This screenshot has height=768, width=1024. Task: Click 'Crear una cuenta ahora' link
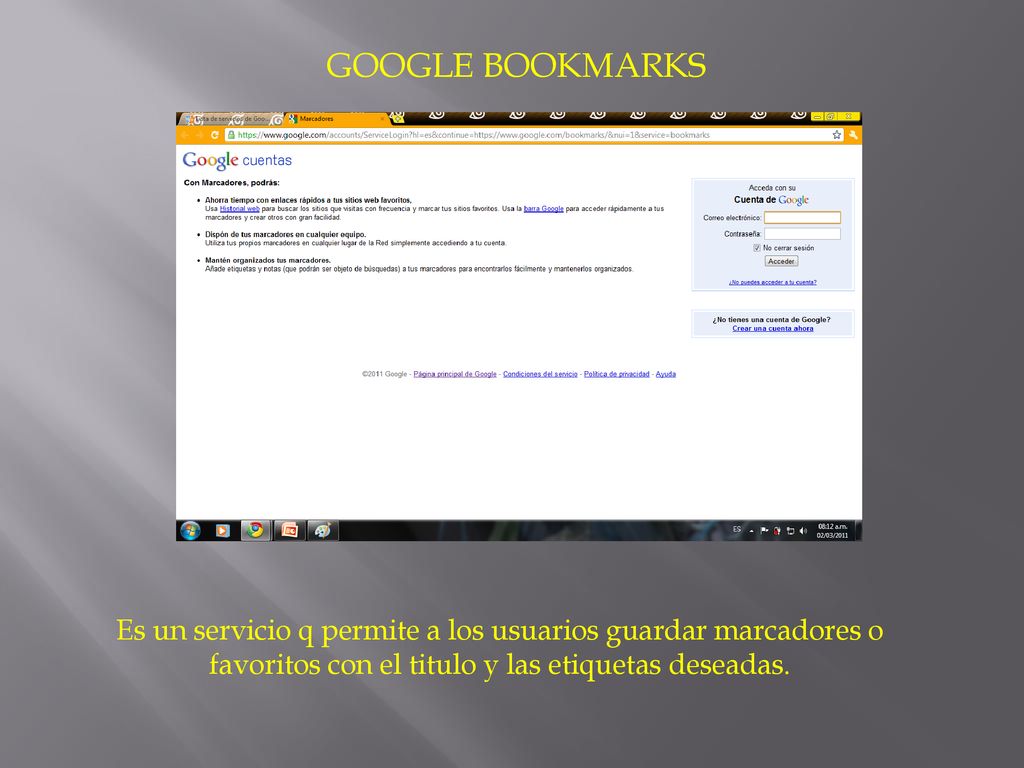(773, 328)
